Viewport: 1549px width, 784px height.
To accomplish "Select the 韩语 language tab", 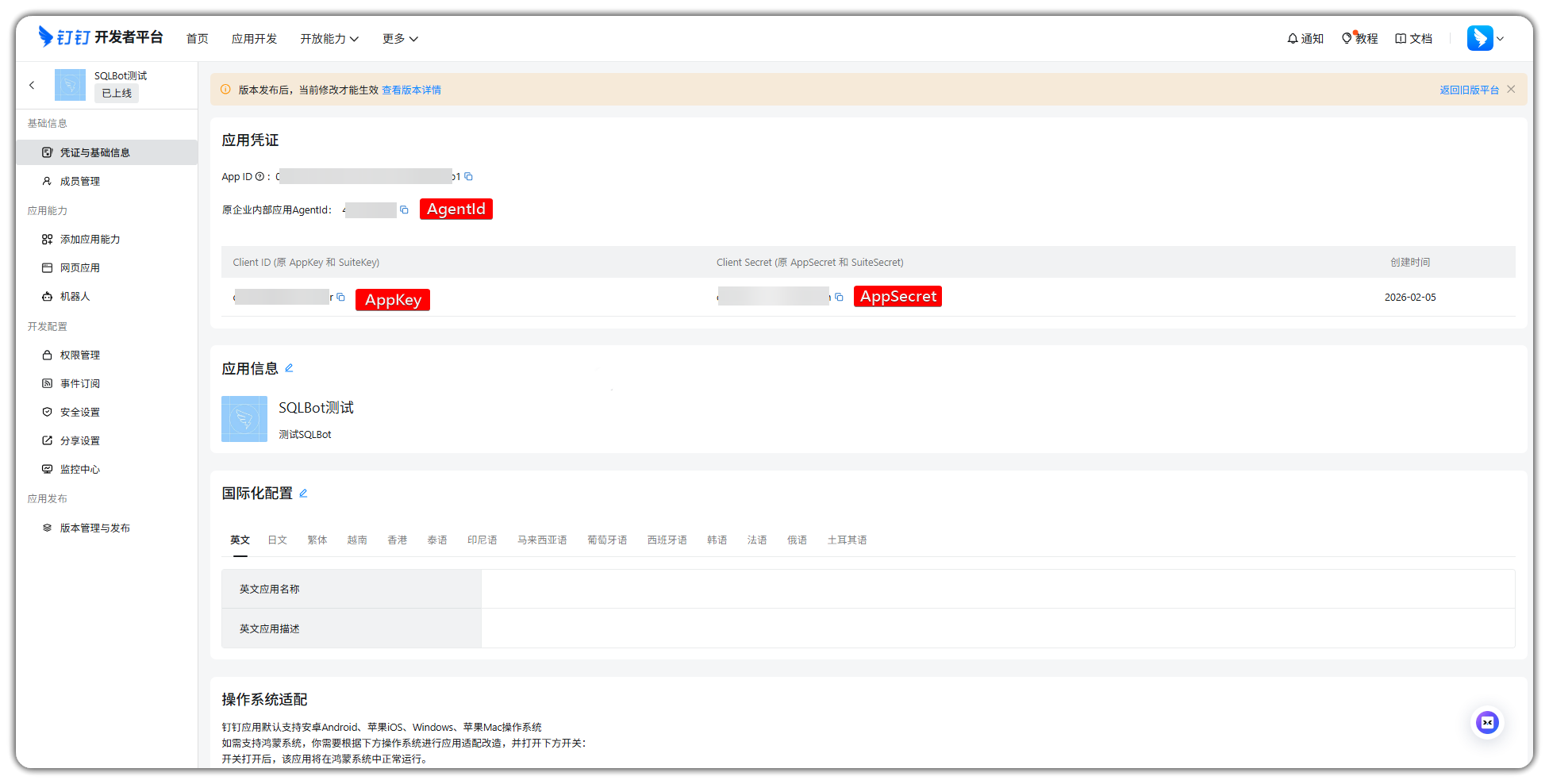I will 717,540.
